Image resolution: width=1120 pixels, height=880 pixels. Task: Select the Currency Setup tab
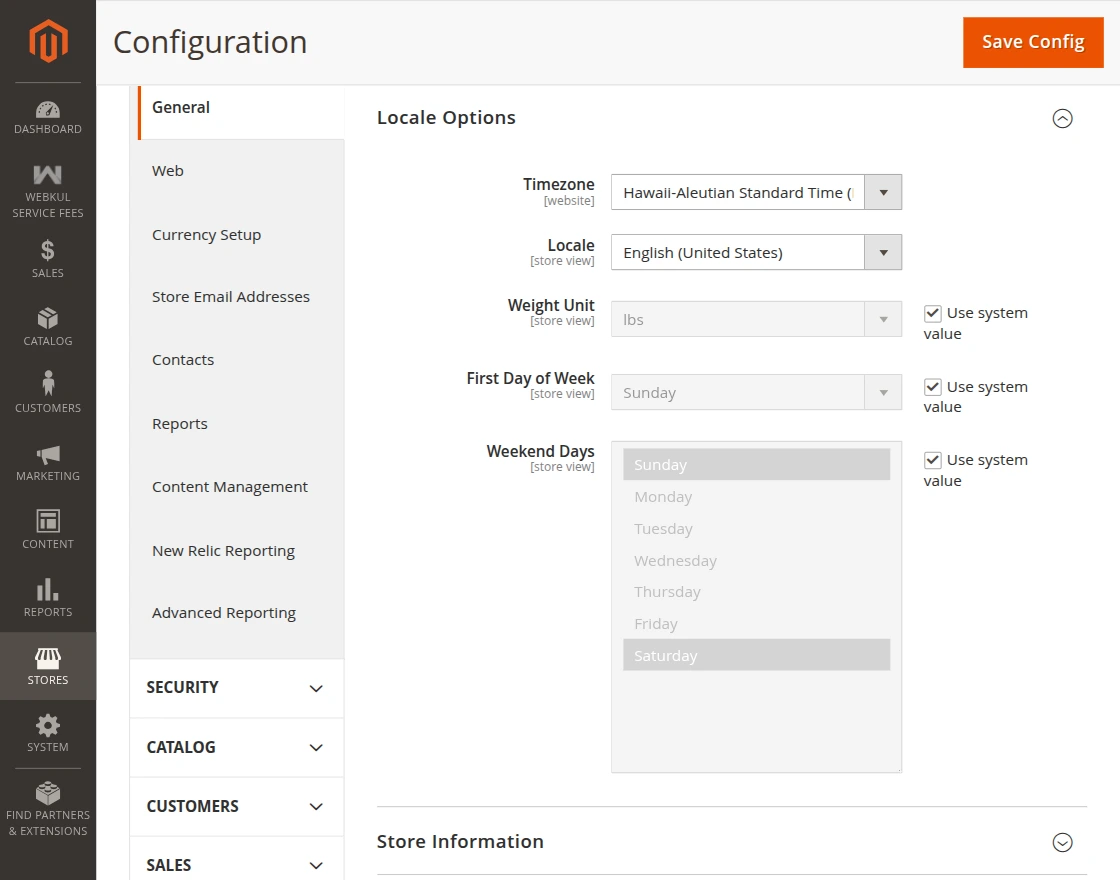coord(206,235)
